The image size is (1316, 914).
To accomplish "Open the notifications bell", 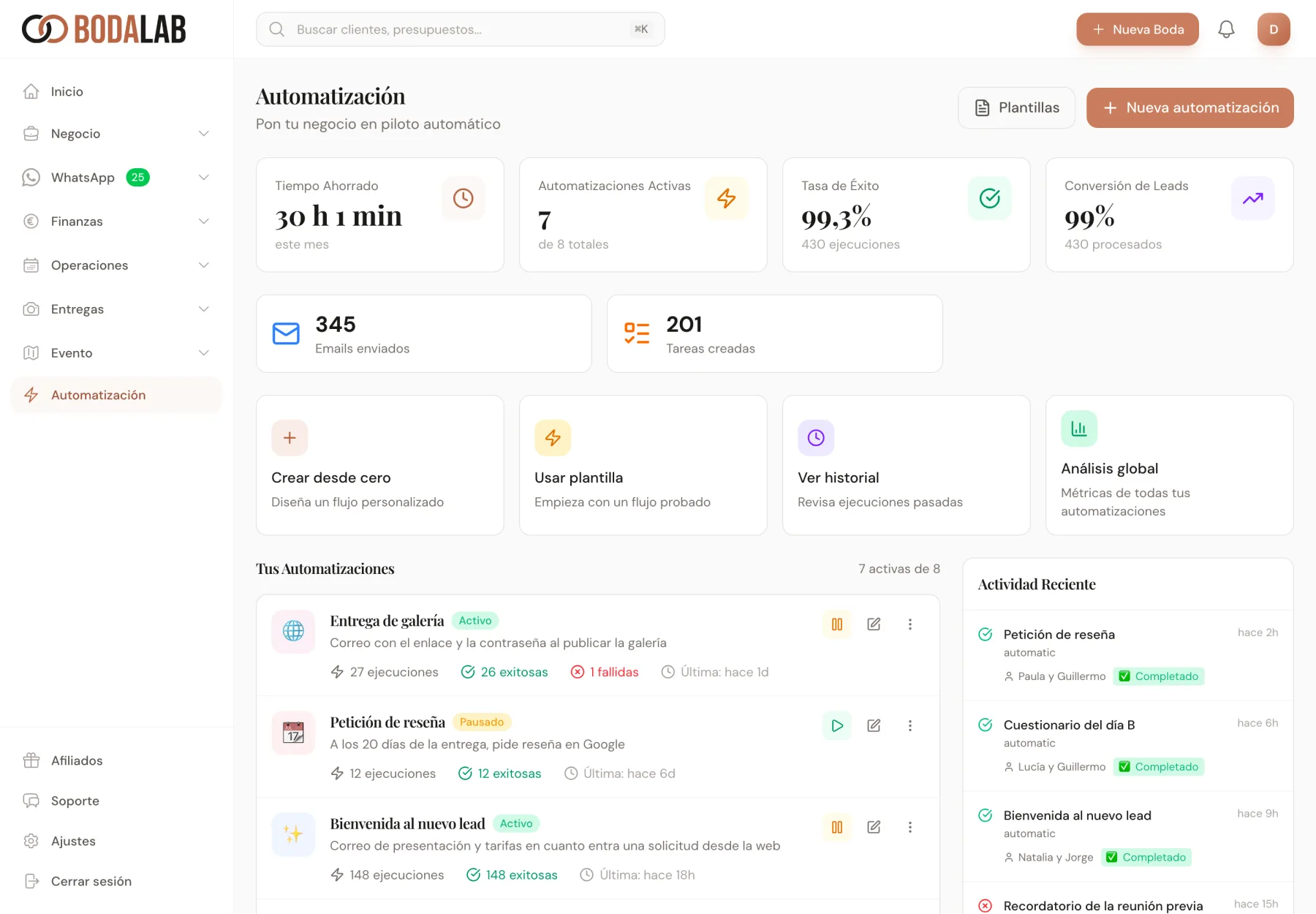I will (x=1226, y=29).
